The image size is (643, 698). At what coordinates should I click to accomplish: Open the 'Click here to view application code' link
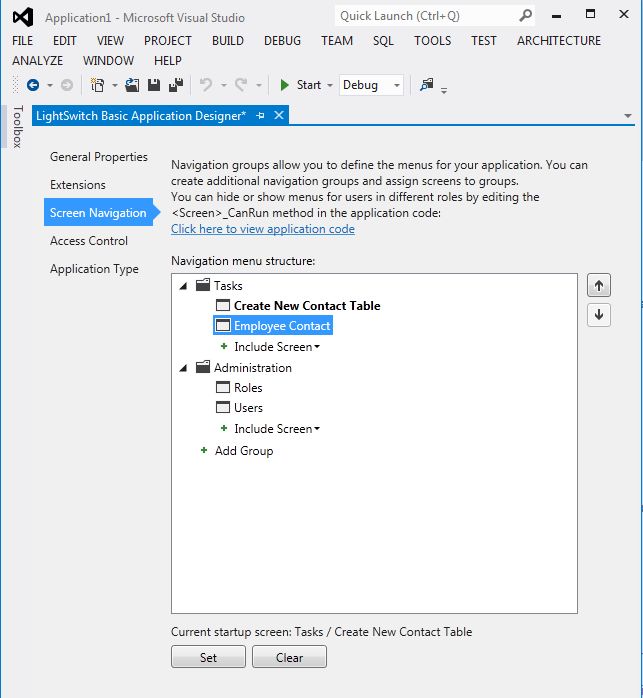click(263, 229)
